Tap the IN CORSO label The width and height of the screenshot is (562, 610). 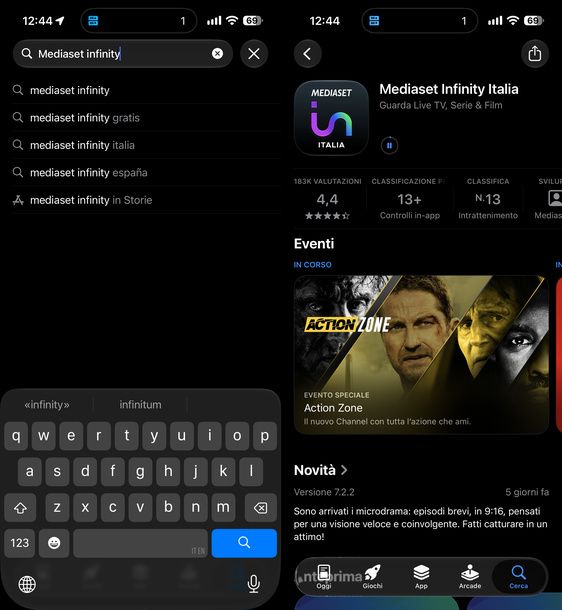tap(312, 265)
